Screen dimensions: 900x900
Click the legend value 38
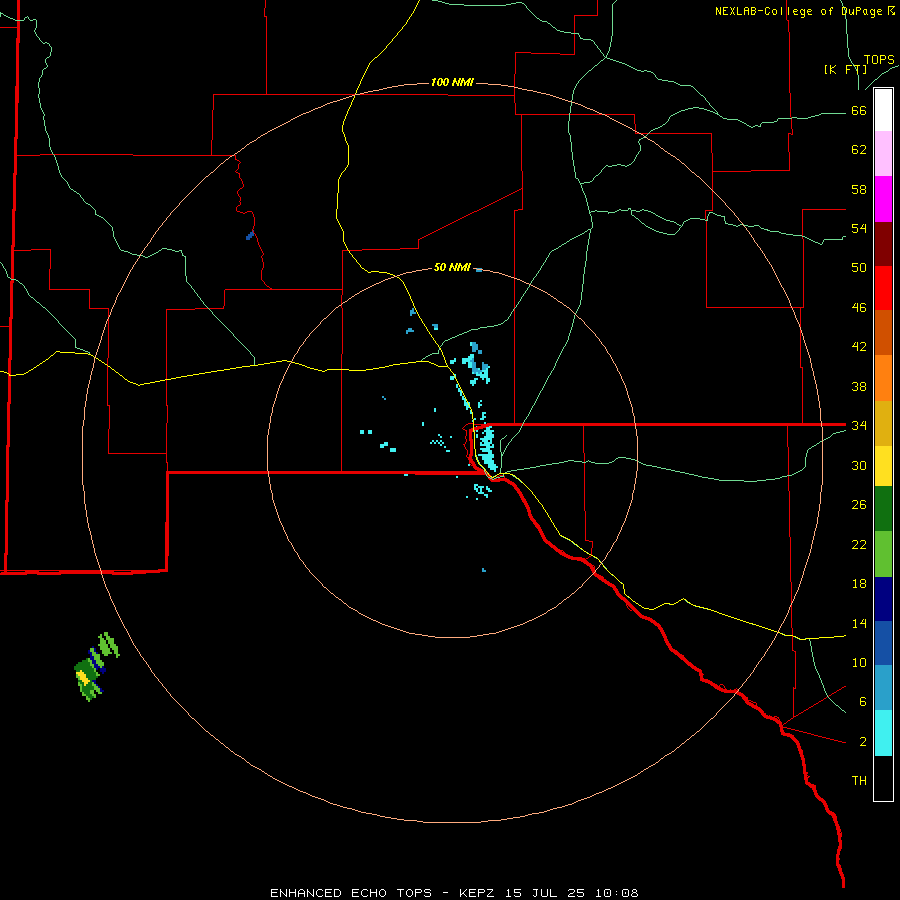(x=859, y=386)
